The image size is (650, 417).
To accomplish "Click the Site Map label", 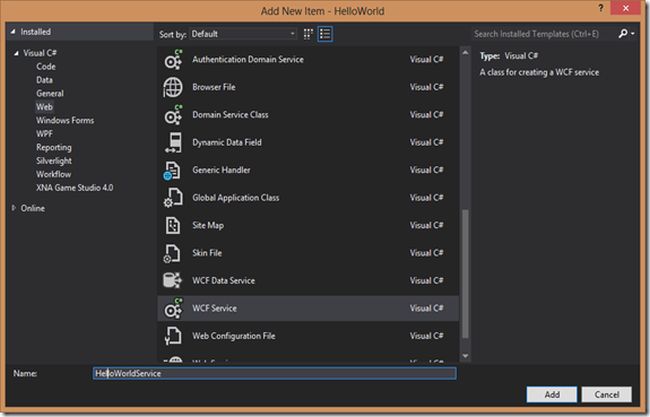I will pos(208,225).
